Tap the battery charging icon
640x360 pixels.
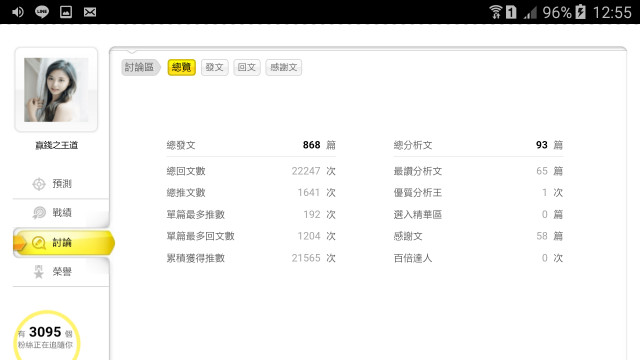[580, 12]
